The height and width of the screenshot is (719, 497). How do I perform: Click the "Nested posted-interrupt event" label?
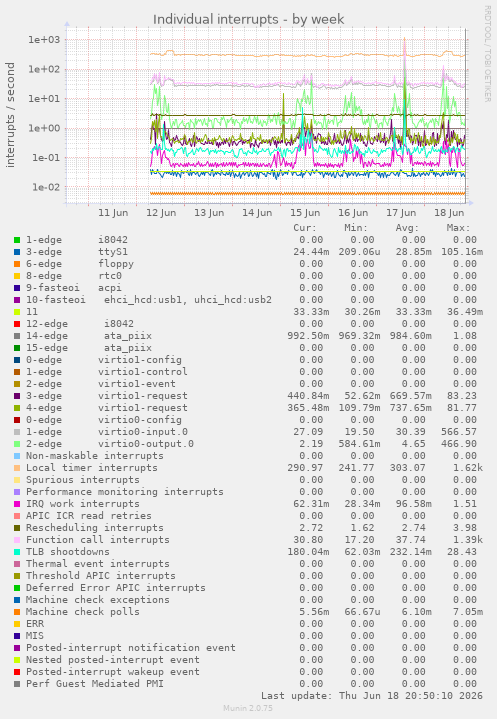click(x=113, y=660)
